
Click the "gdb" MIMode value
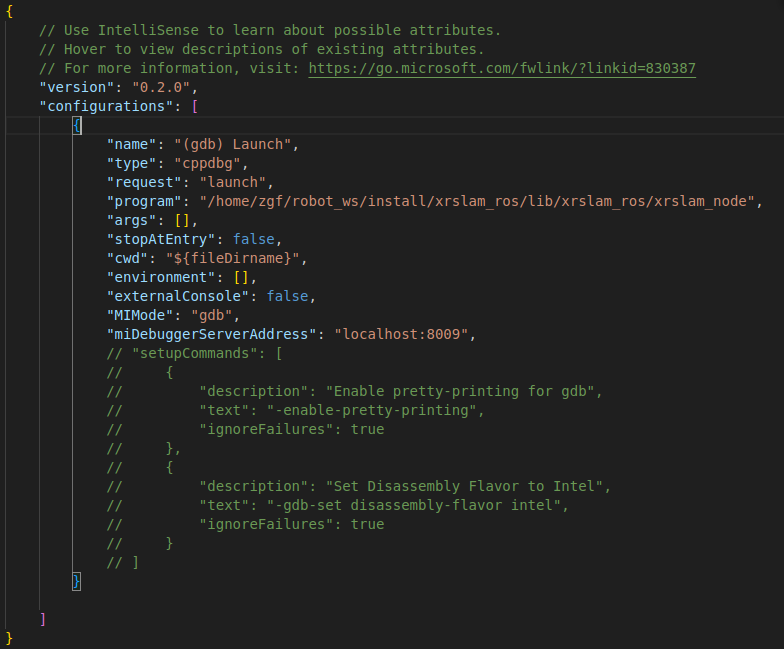click(x=212, y=316)
